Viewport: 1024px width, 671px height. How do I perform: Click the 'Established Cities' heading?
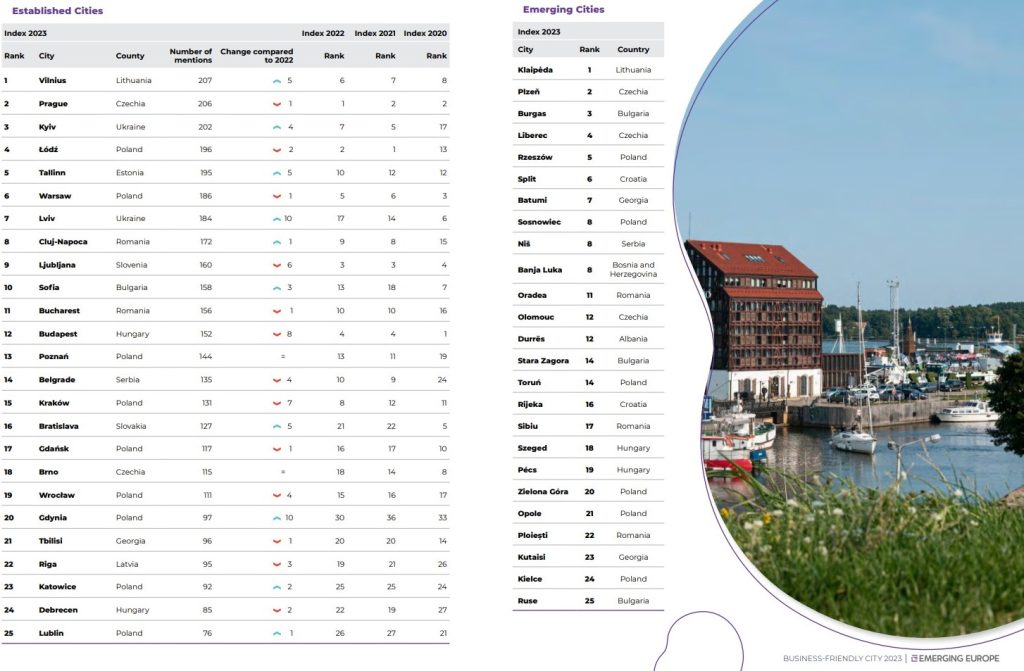57,11
